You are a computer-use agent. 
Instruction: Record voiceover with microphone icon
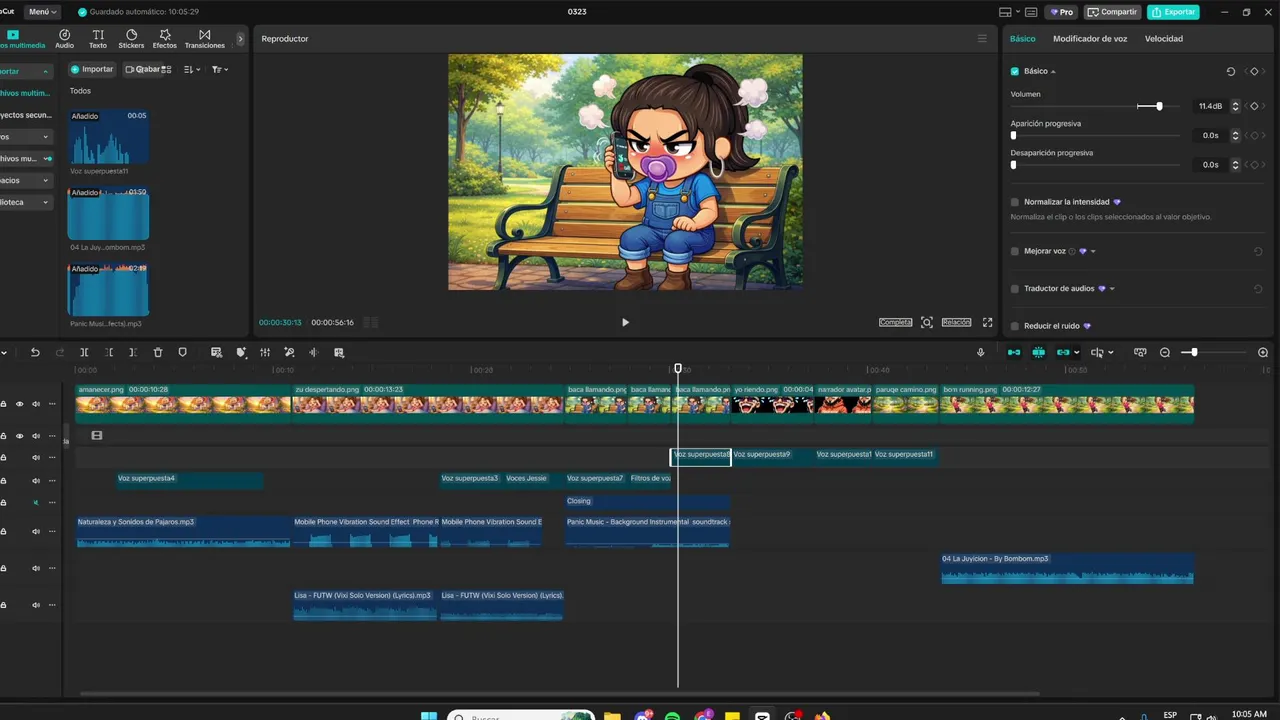tap(980, 352)
